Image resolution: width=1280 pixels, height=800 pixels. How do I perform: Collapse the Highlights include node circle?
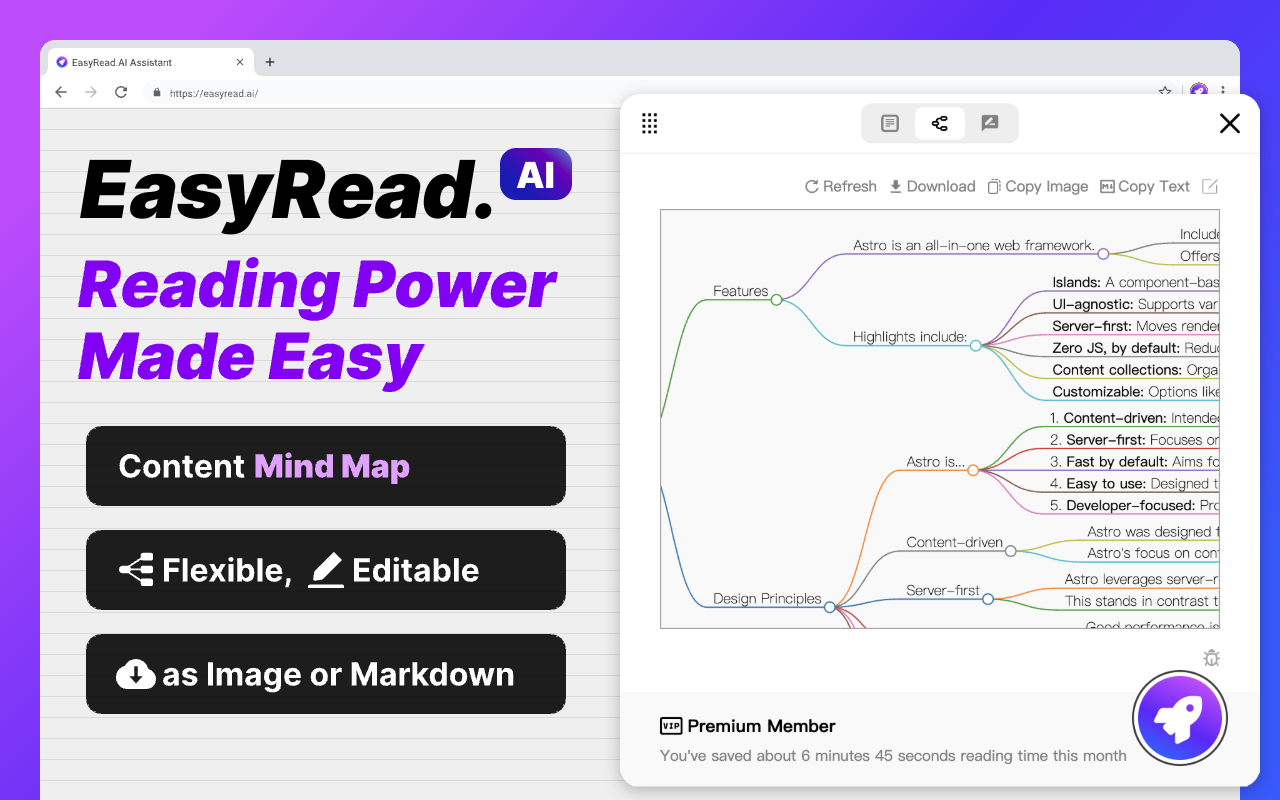click(975, 345)
